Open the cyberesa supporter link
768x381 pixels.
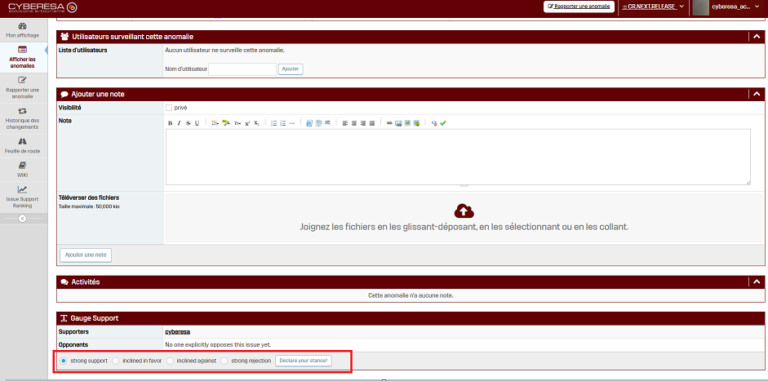[177, 332]
